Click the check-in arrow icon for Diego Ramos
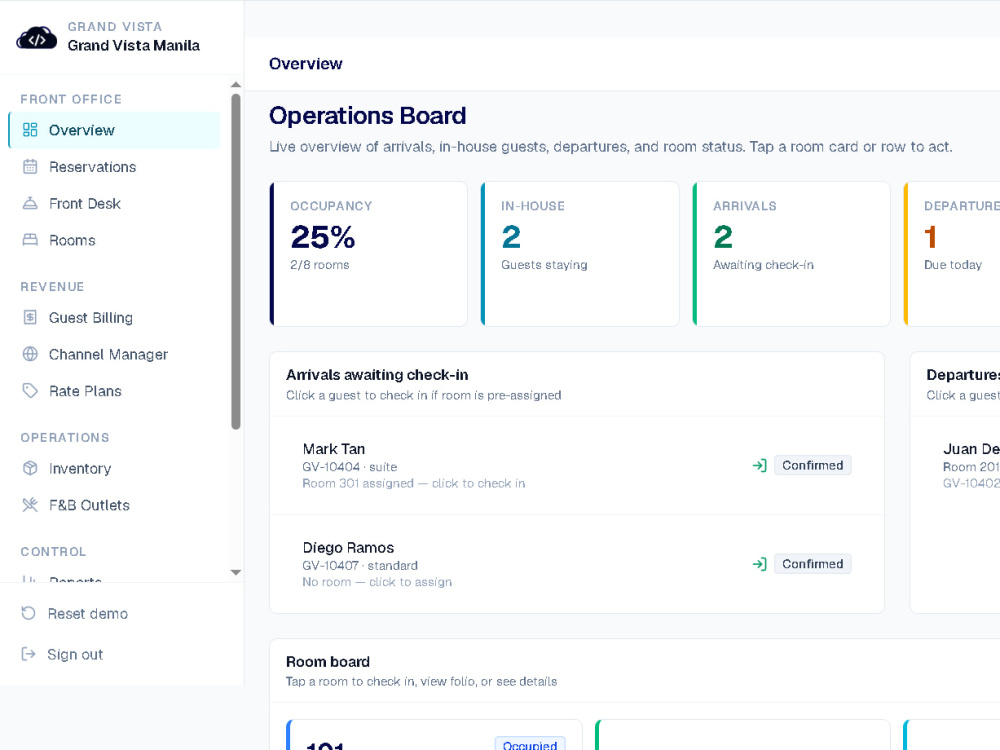 [x=759, y=564]
